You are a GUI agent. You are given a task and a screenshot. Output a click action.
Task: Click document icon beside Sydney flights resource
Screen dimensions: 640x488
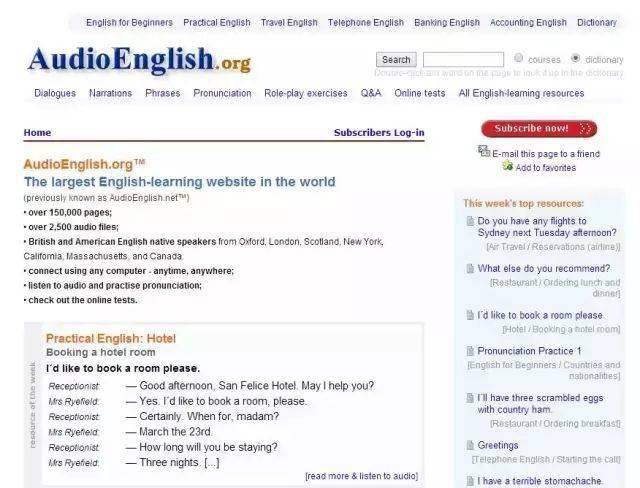(x=470, y=221)
